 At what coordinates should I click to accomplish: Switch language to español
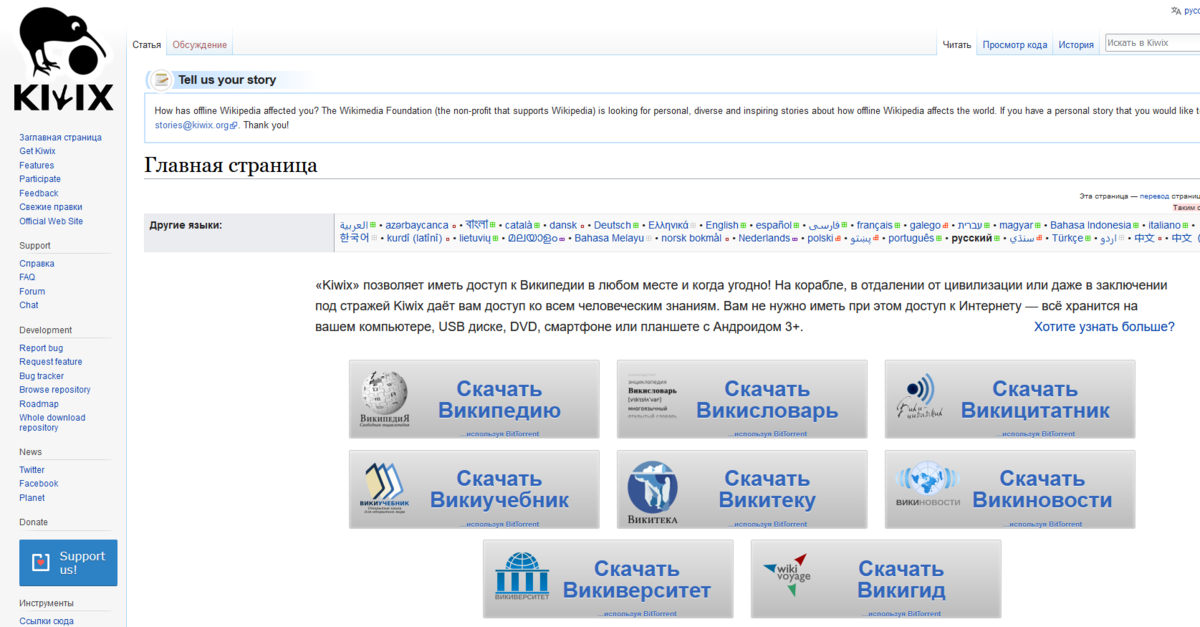(773, 225)
